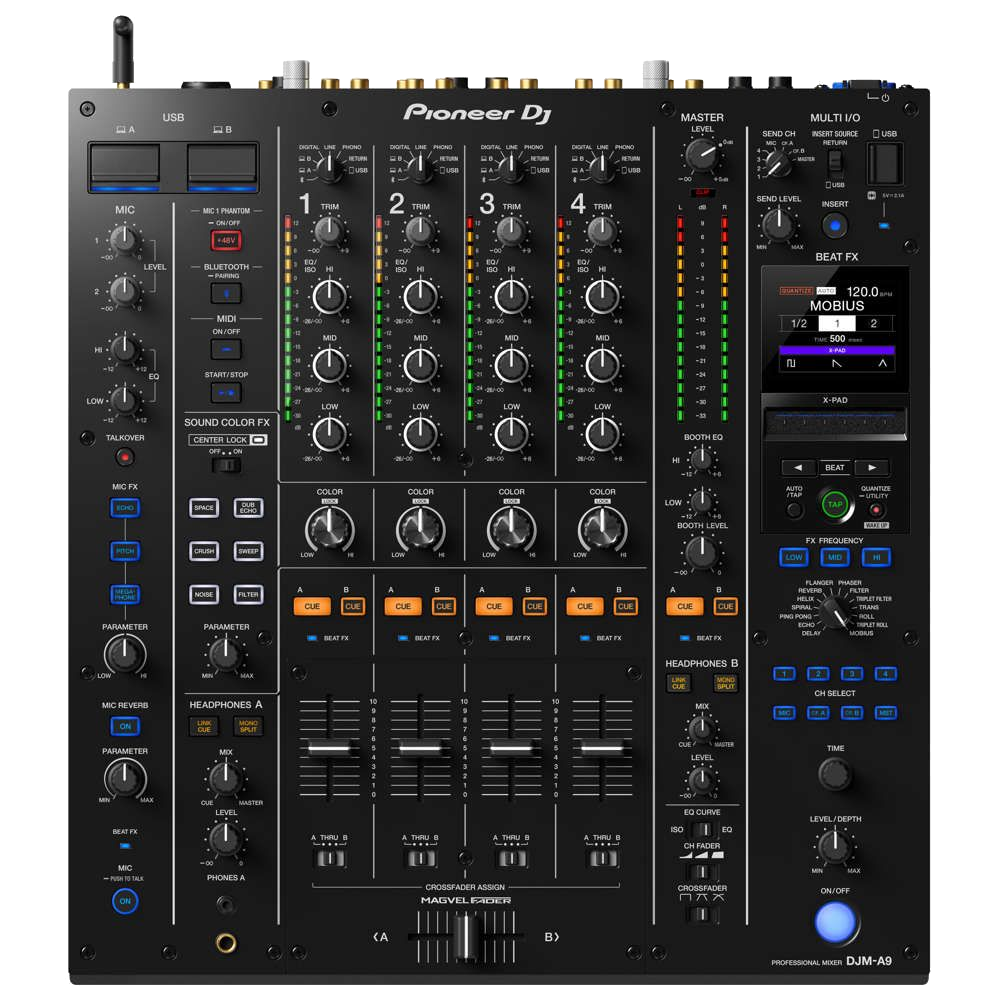
Task: Toggle Headphones B MONO SPLIT
Action: click(725, 683)
